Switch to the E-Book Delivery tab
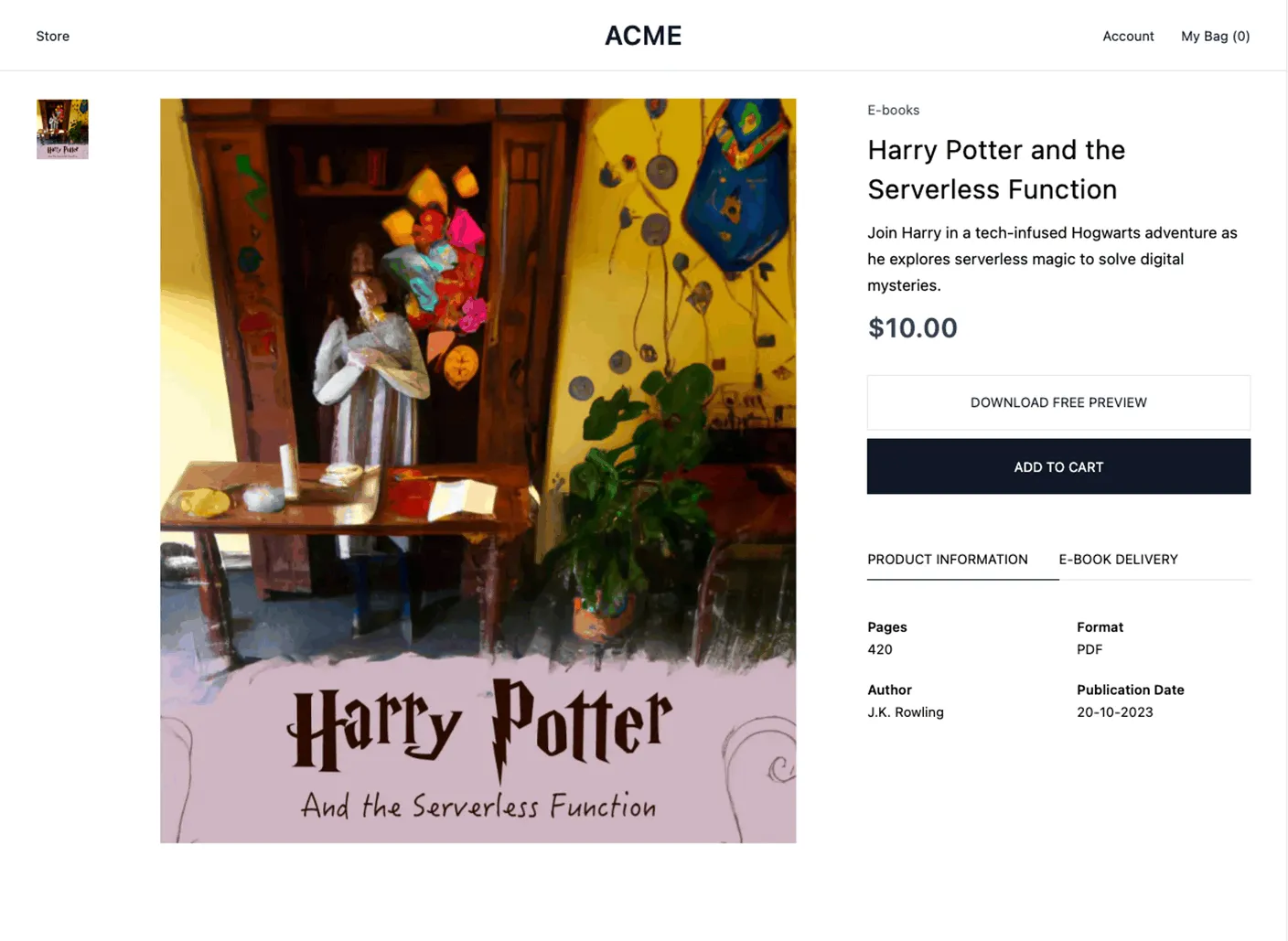1288x941 pixels. coord(1118,560)
